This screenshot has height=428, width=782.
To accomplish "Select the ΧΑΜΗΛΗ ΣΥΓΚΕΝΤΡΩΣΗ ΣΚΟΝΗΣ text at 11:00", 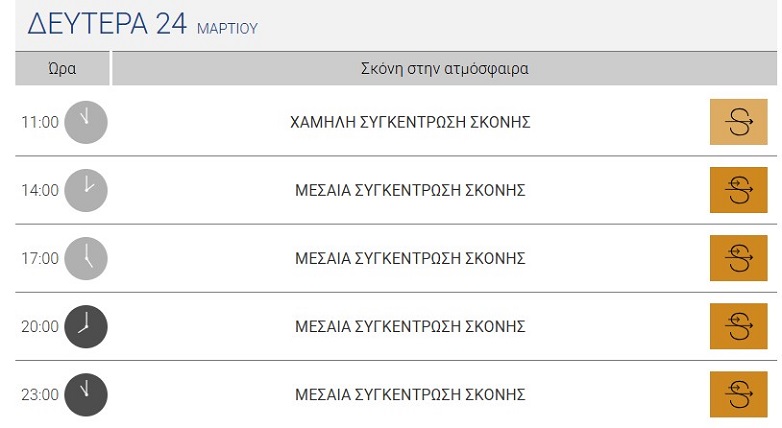I will pyautogui.click(x=410, y=122).
